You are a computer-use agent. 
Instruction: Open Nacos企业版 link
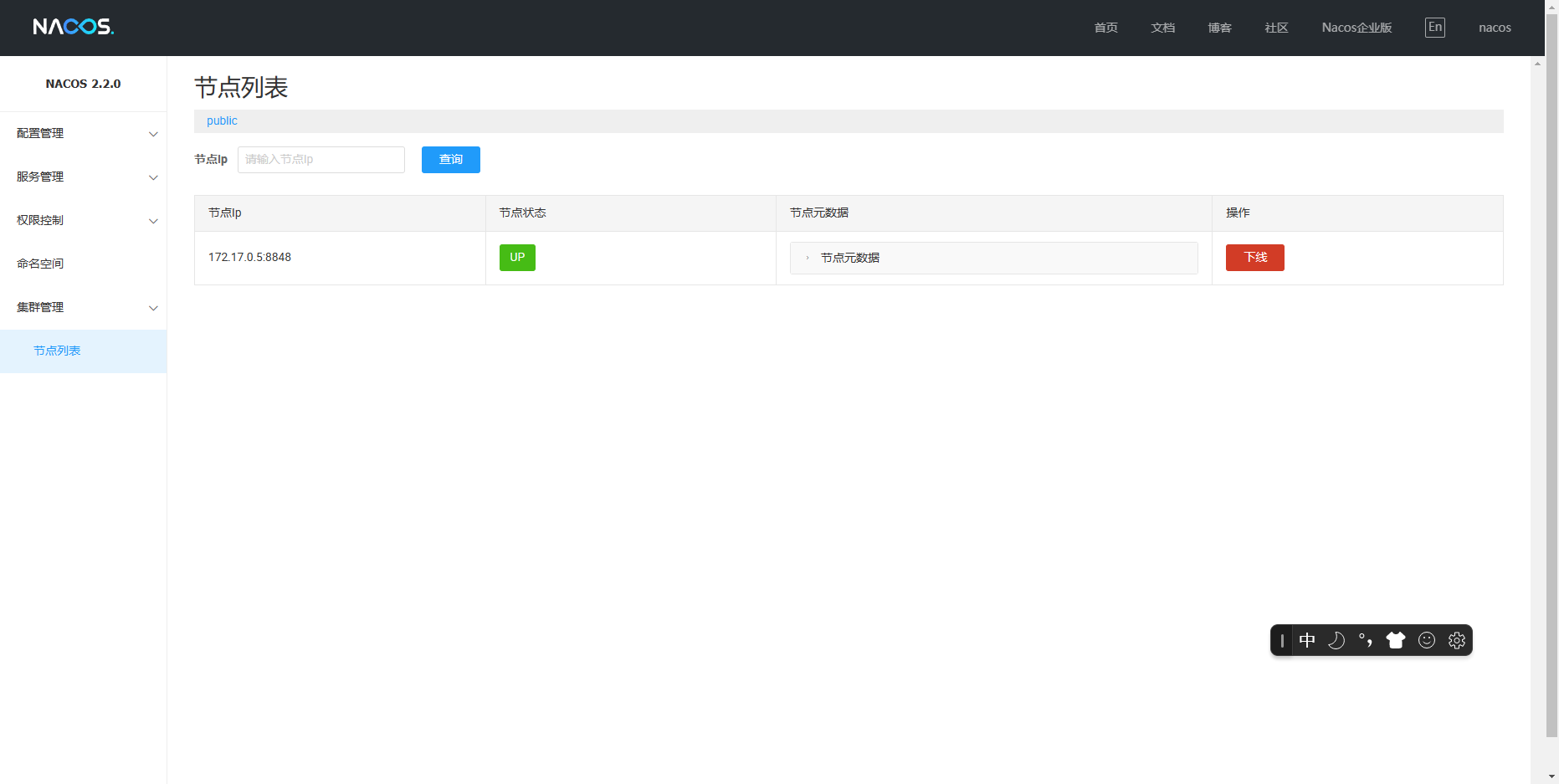coord(1357,28)
